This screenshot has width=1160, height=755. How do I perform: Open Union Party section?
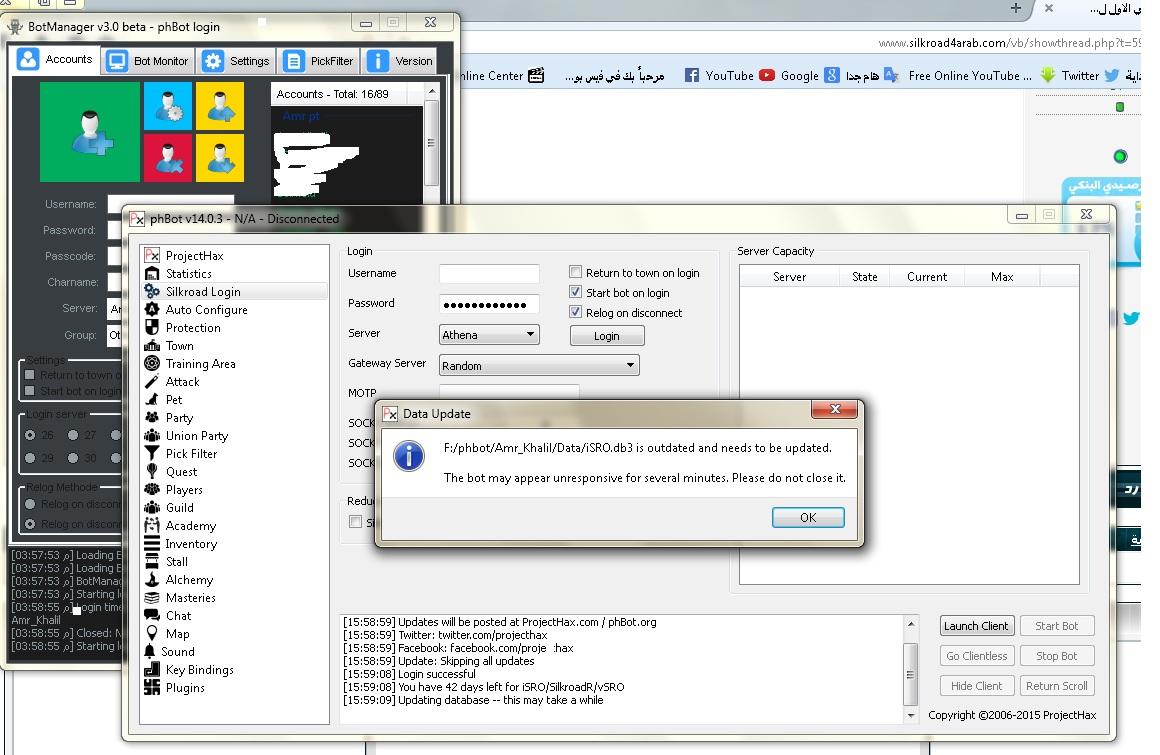(x=196, y=436)
